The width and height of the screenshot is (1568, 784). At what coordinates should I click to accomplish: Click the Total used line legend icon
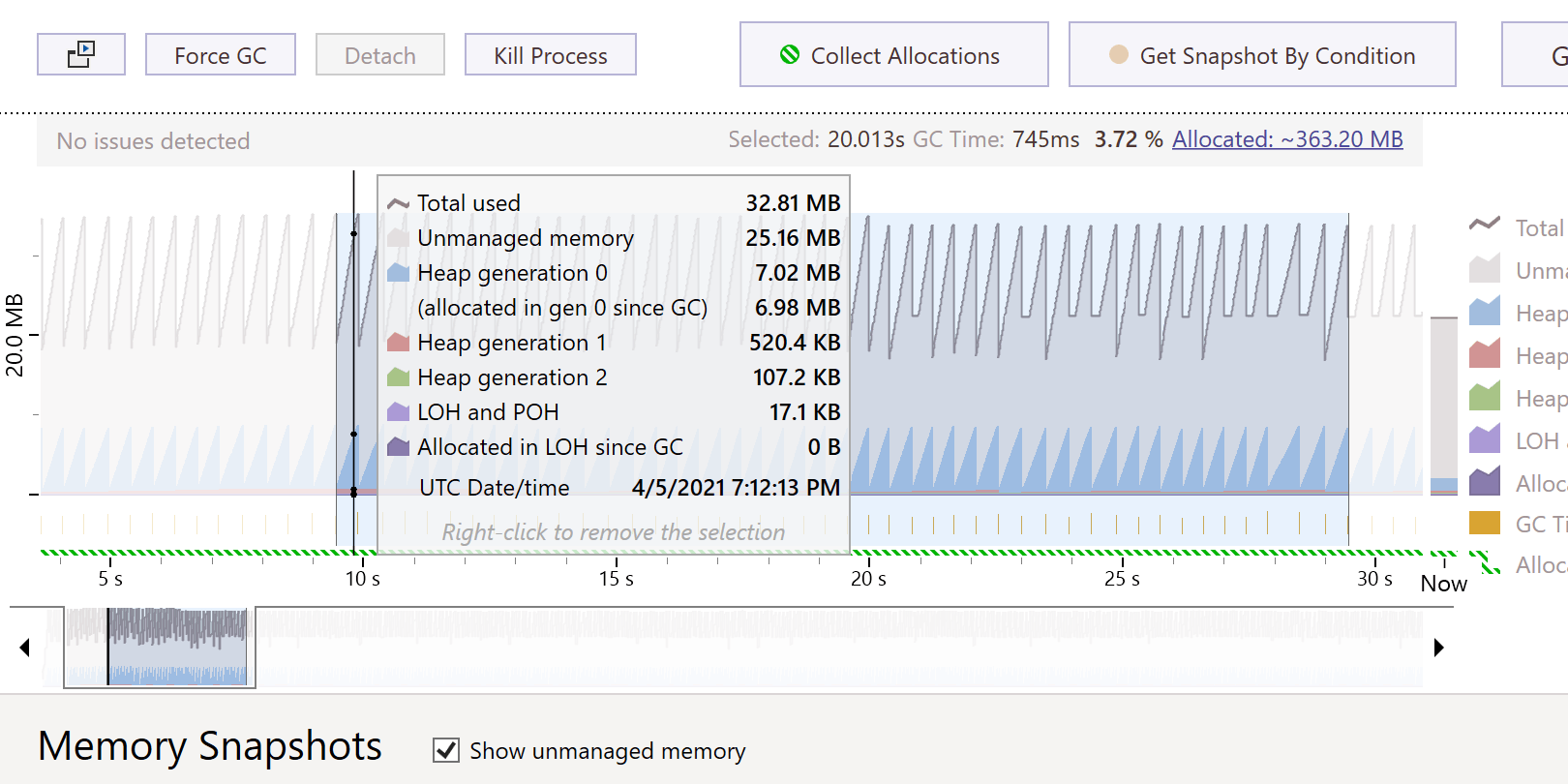(1485, 226)
